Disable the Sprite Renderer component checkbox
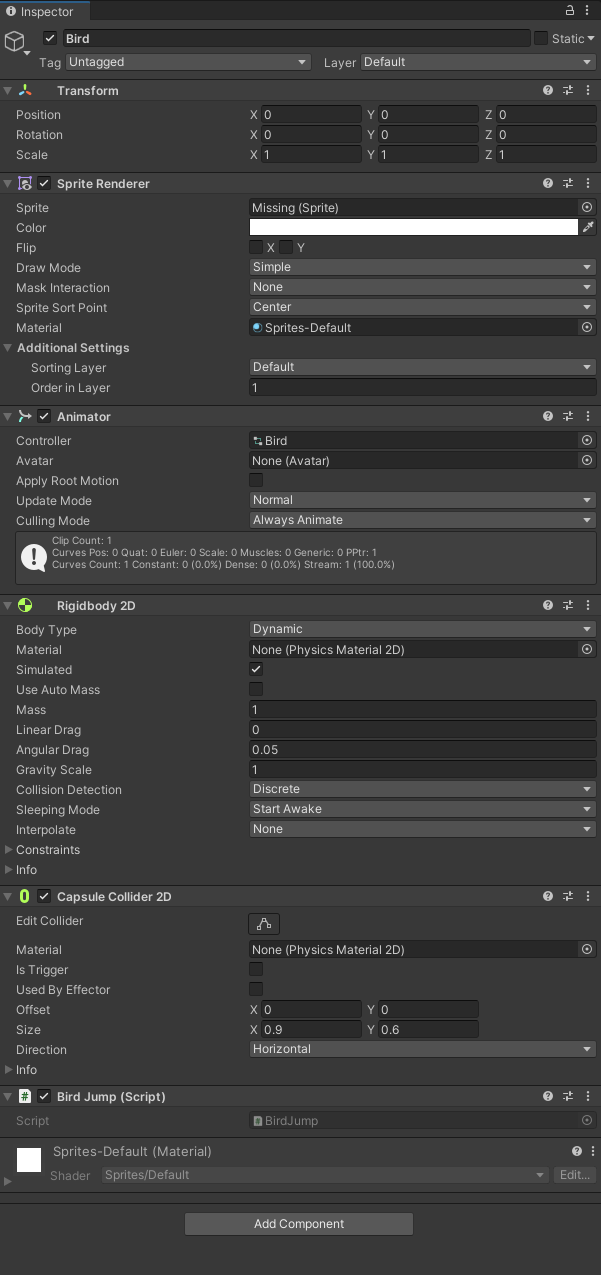Viewport: 601px width, 1275px height. click(44, 184)
